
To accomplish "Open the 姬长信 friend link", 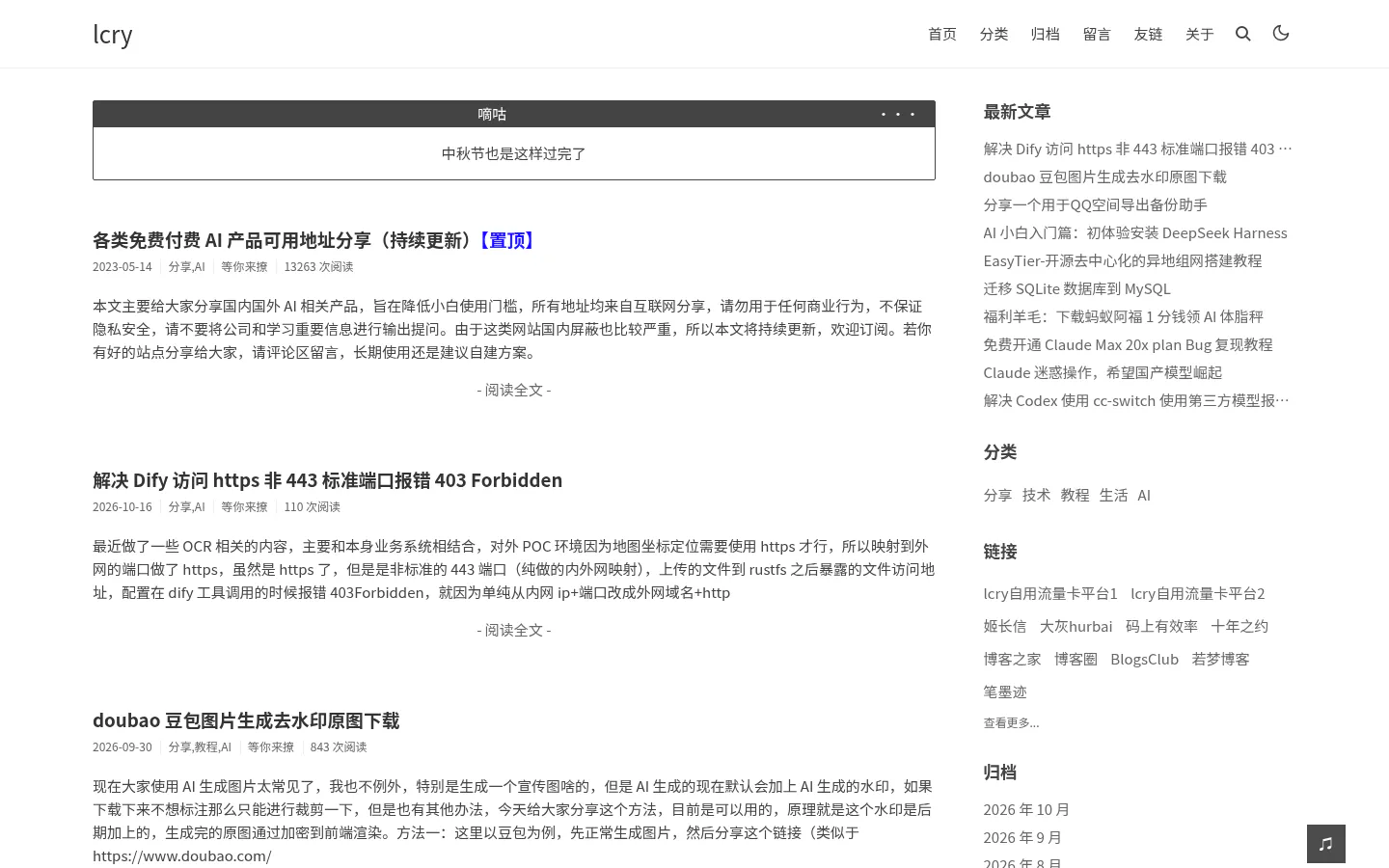I will click(1005, 627).
